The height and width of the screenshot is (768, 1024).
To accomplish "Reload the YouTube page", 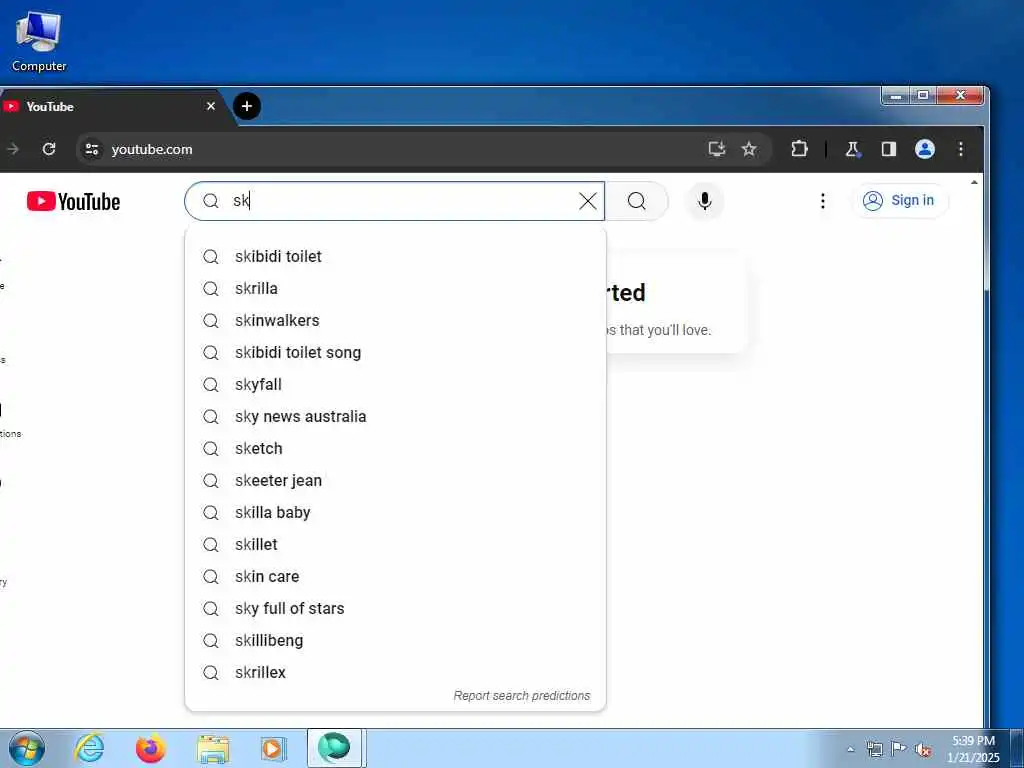I will [49, 149].
